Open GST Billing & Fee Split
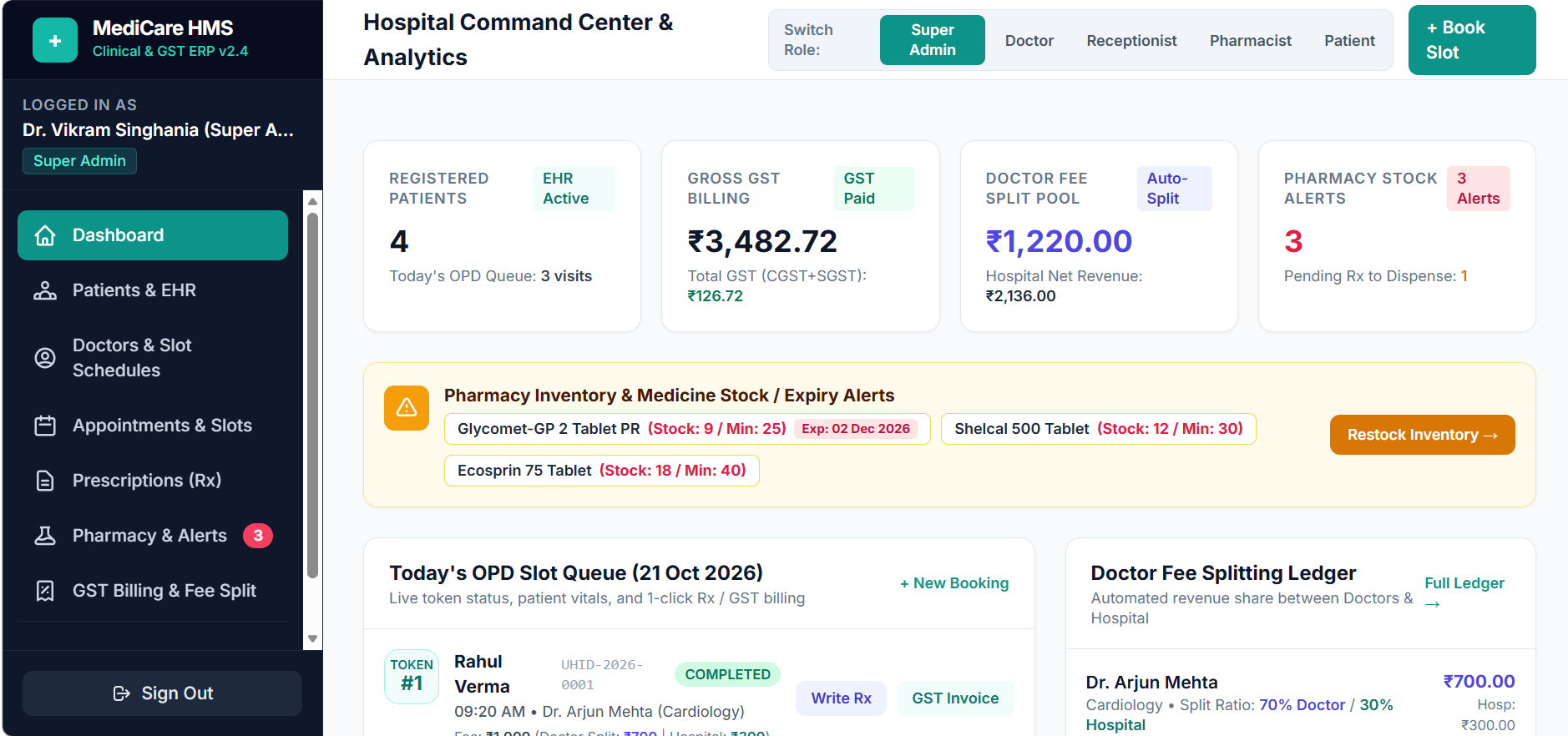 153,591
